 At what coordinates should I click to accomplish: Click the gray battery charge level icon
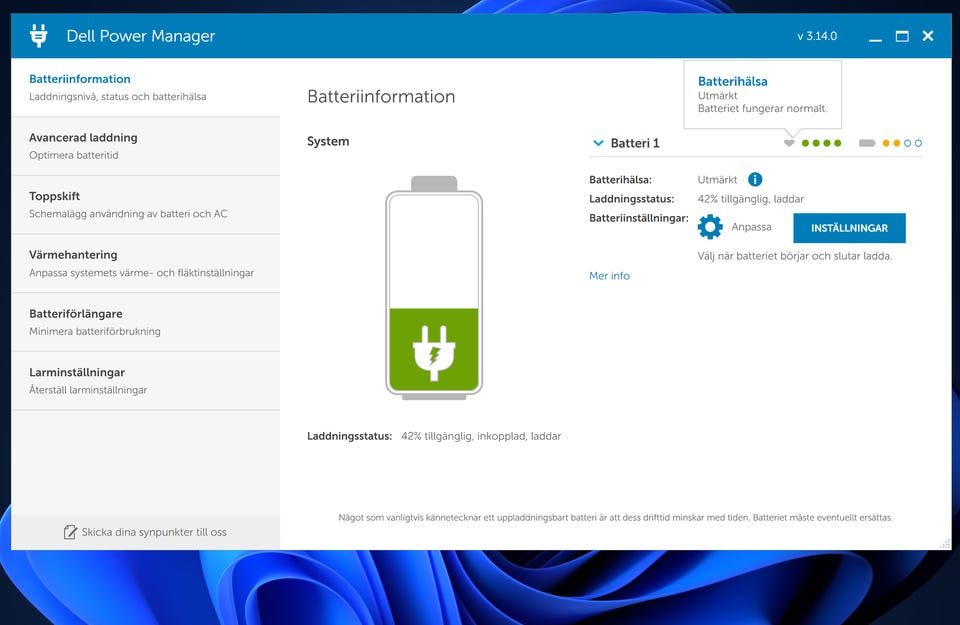(867, 143)
